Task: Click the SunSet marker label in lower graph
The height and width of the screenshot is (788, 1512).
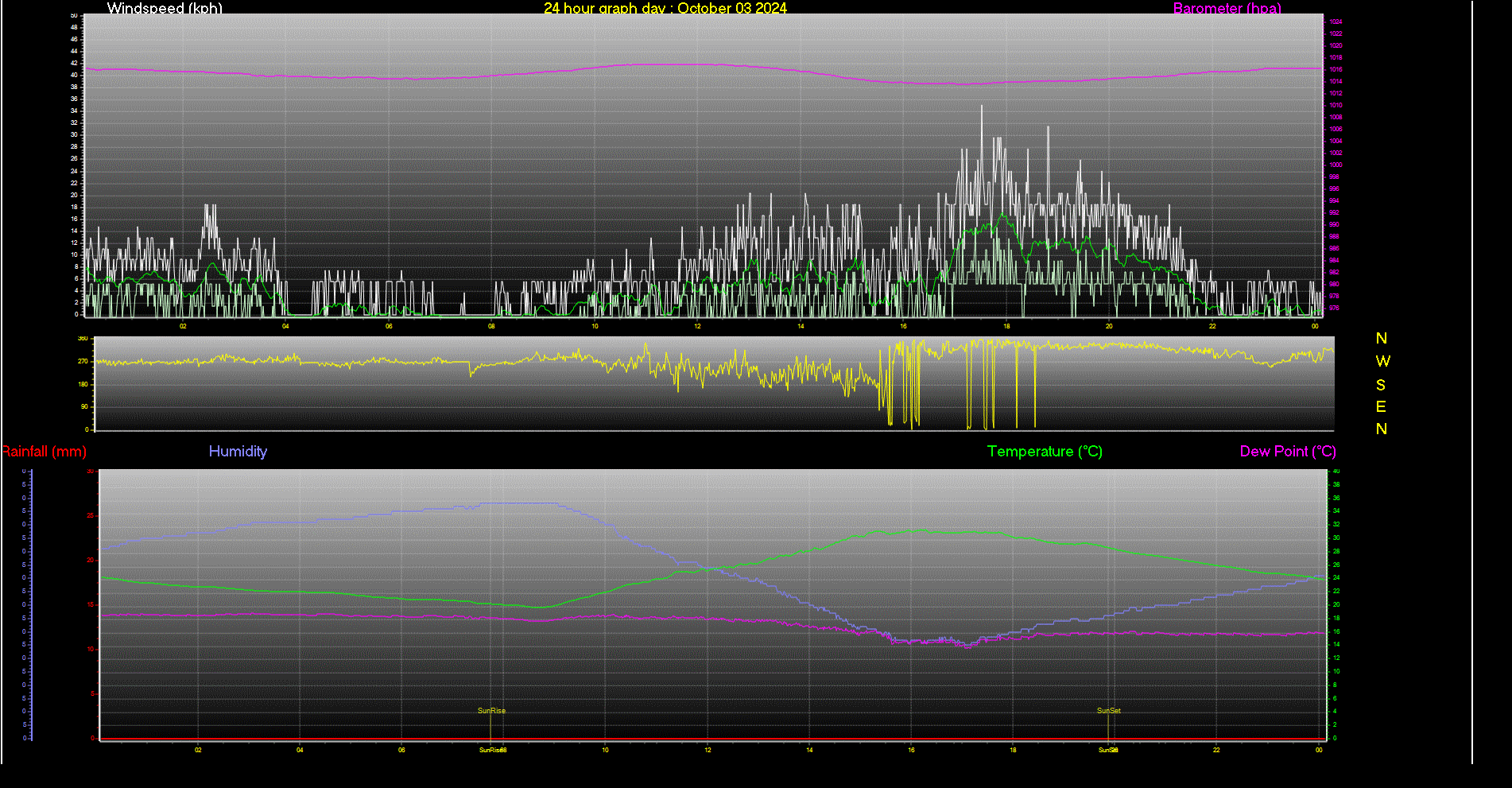Action: (1109, 710)
